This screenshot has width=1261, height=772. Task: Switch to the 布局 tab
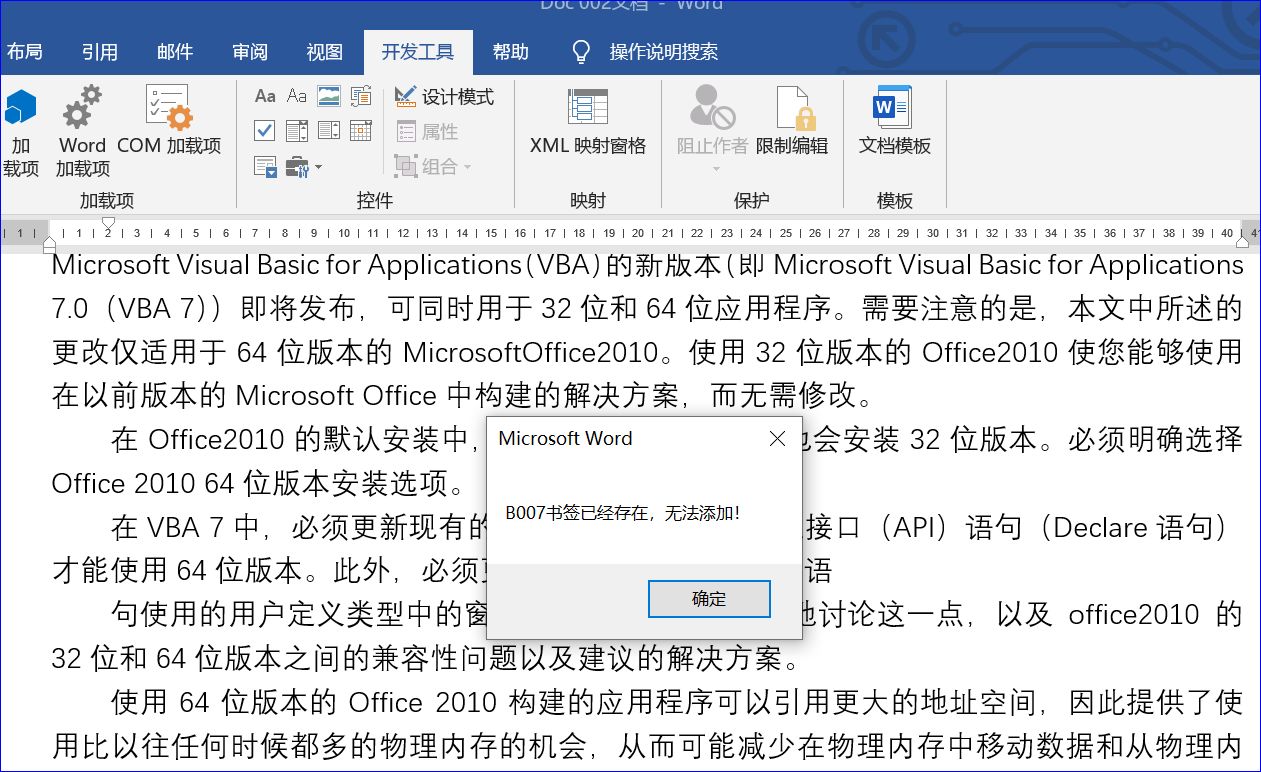click(24, 52)
